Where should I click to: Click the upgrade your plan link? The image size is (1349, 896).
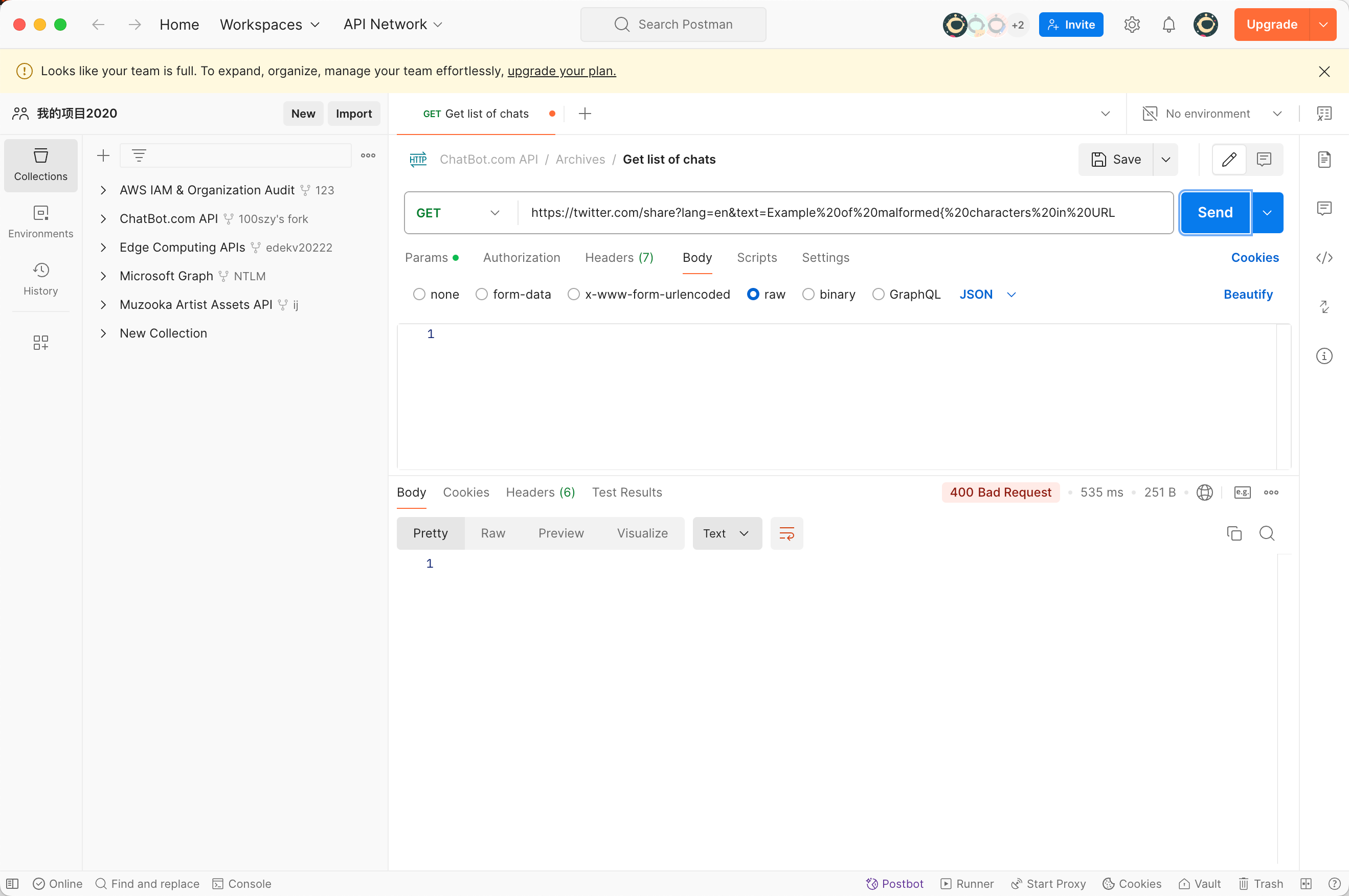(x=561, y=71)
